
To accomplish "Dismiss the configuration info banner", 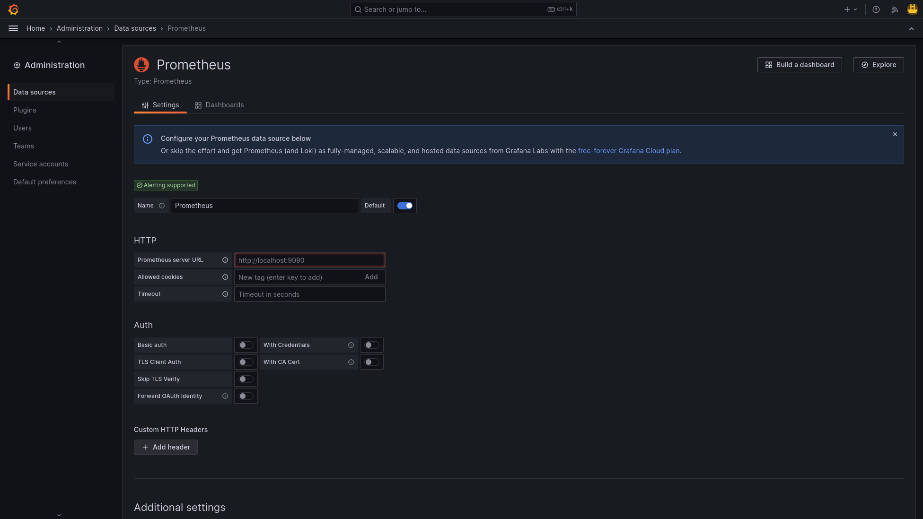I will [895, 134].
